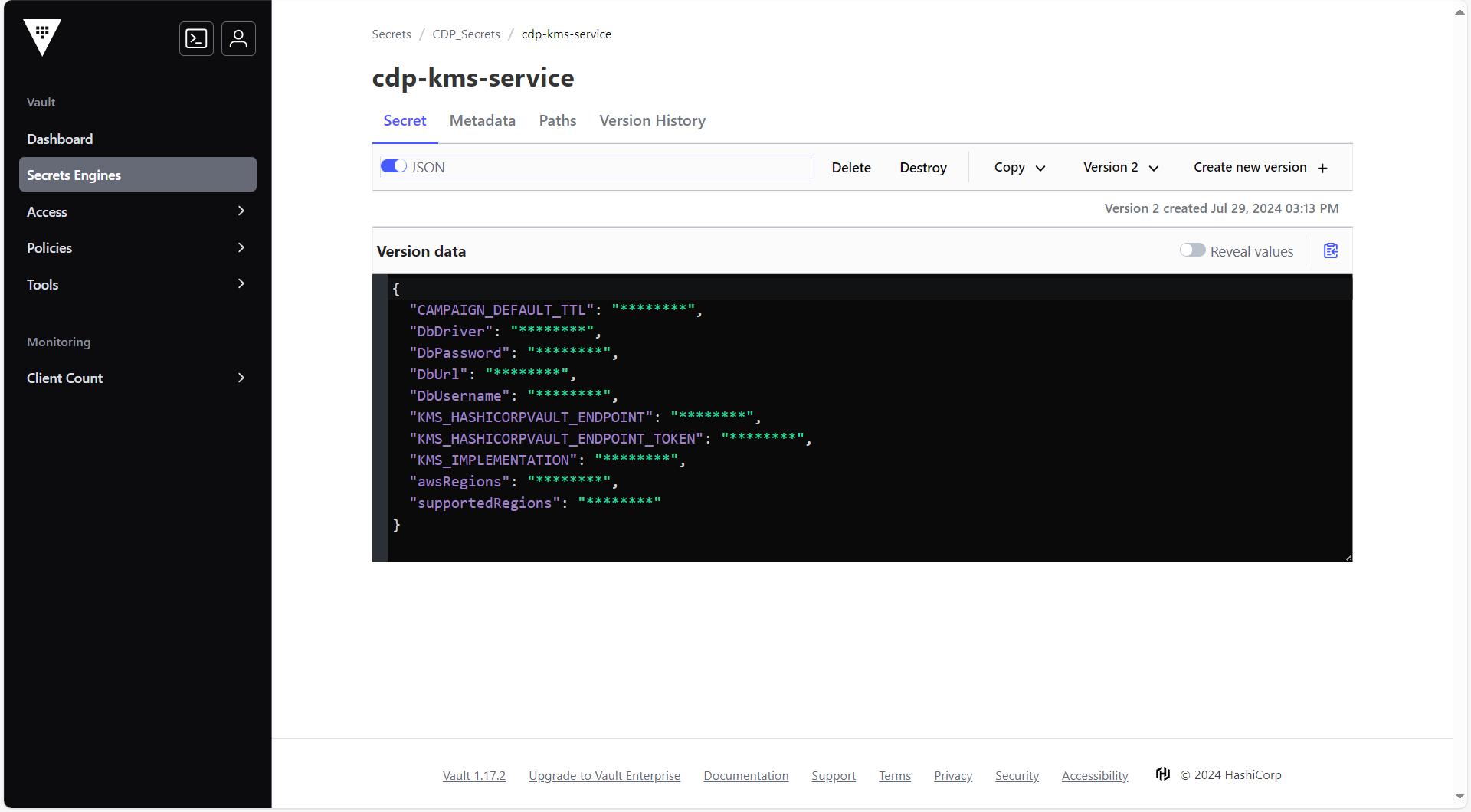Click the HashiCorp logo in footer

click(x=1163, y=774)
